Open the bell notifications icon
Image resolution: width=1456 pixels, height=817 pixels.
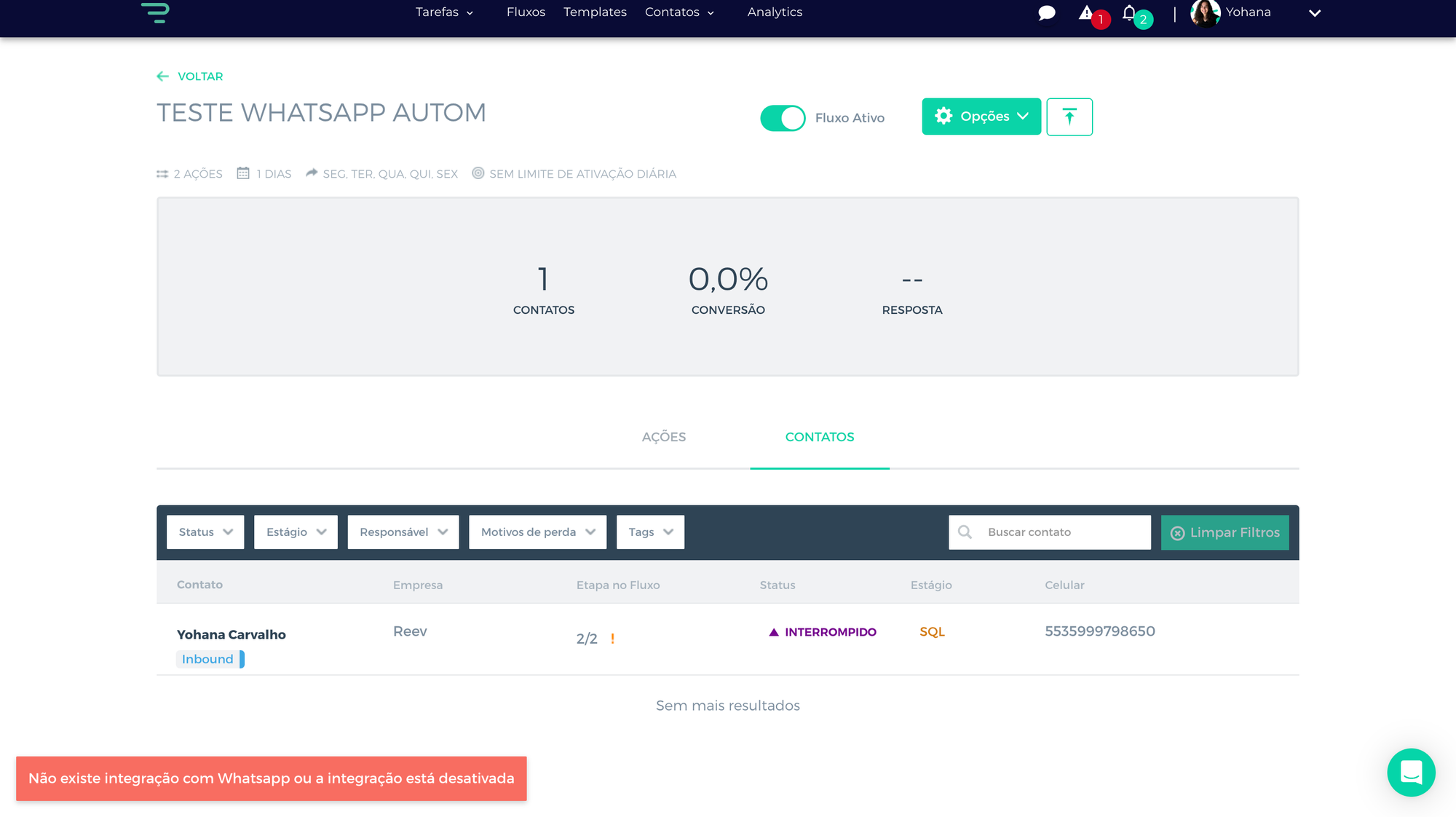pos(1129,13)
